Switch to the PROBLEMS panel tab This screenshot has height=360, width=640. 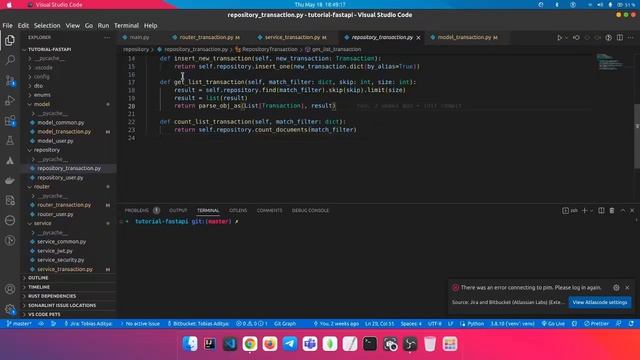click(x=137, y=211)
